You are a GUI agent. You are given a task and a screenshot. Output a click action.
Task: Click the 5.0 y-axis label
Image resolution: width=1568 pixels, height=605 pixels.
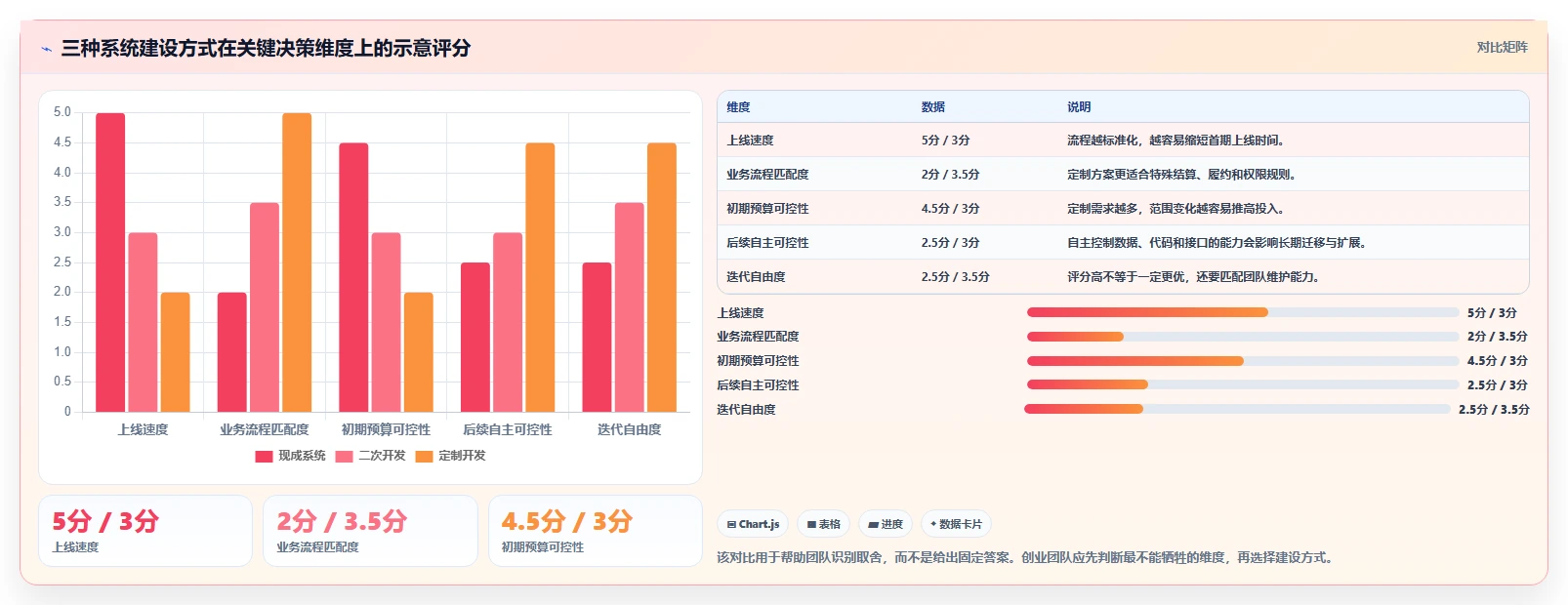point(62,112)
